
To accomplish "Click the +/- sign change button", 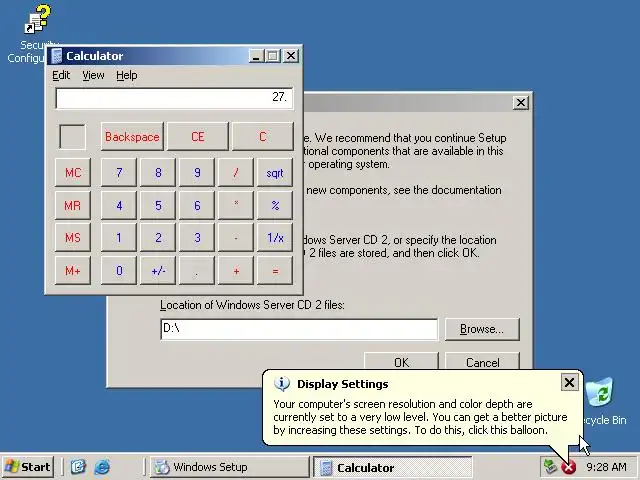I will (158, 270).
